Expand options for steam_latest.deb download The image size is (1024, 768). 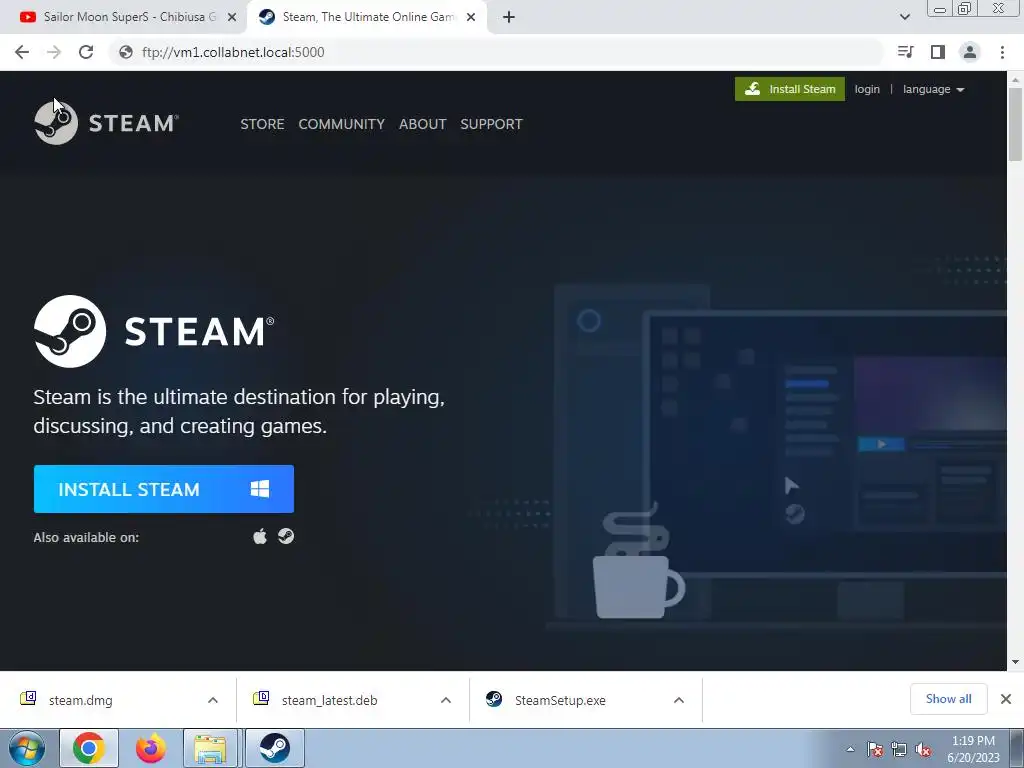[x=446, y=700]
